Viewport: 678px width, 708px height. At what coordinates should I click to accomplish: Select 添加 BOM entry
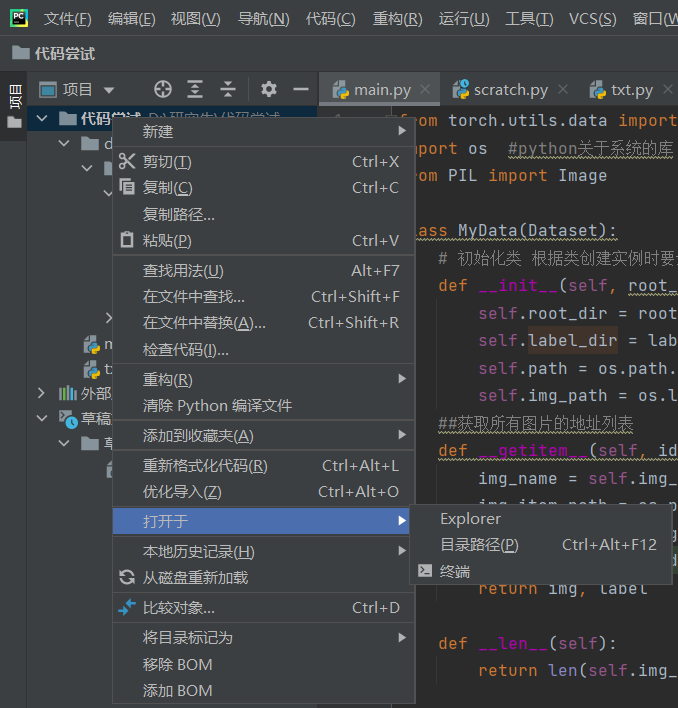point(263,690)
